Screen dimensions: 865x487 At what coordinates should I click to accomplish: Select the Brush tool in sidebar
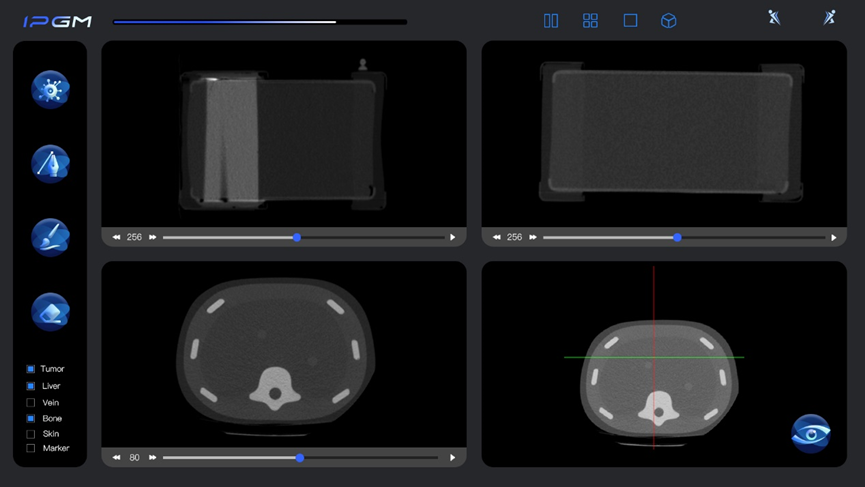click(50, 237)
